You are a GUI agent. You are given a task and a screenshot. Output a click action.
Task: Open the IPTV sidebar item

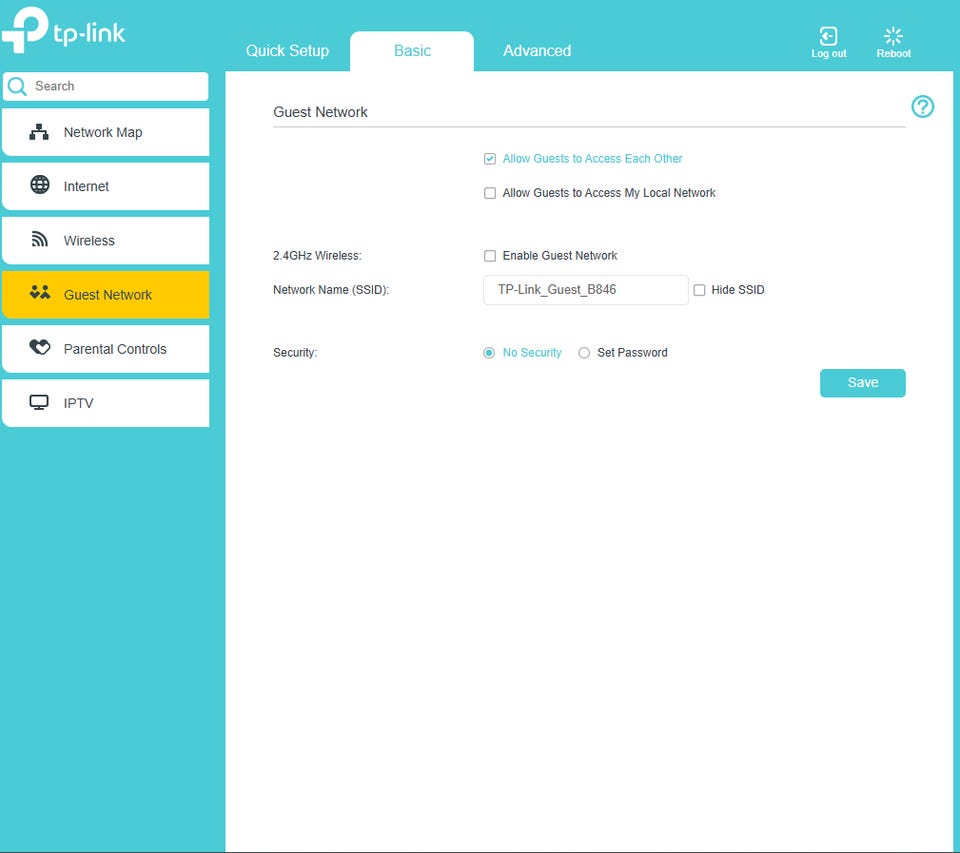click(x=105, y=403)
